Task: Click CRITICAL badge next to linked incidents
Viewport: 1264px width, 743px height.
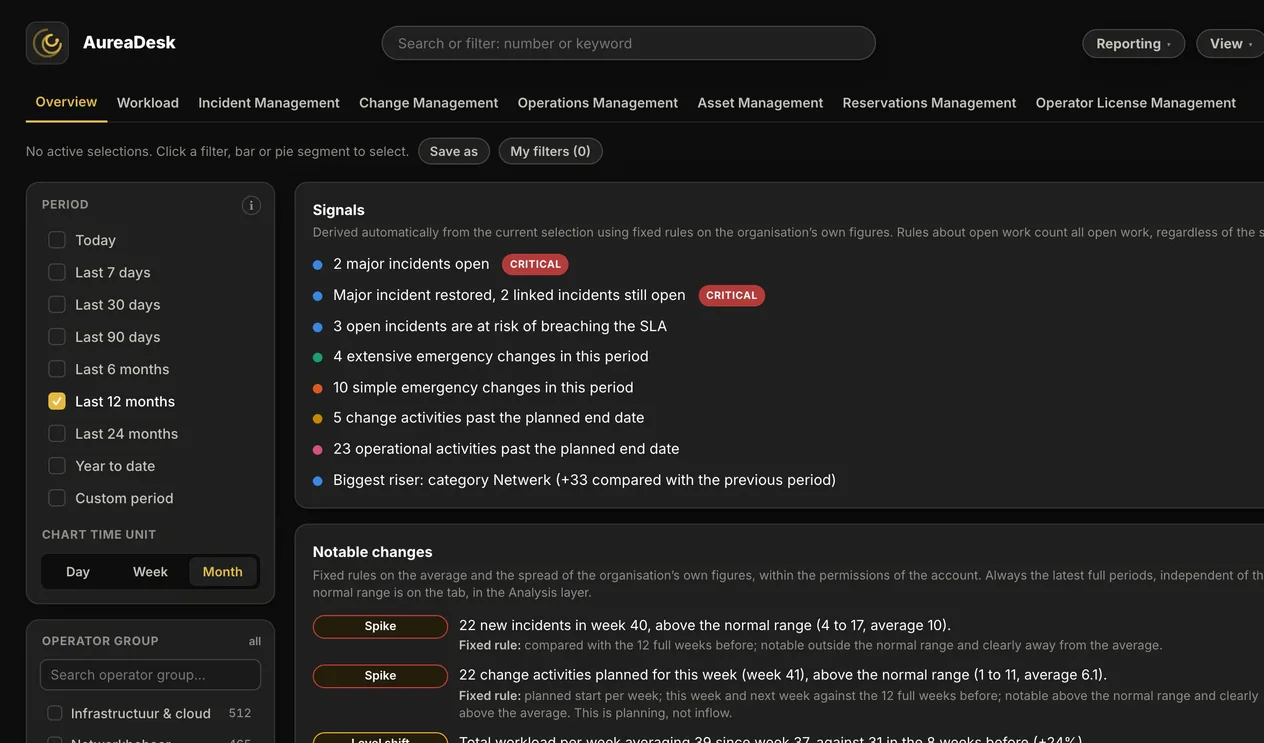Action: 731,295
